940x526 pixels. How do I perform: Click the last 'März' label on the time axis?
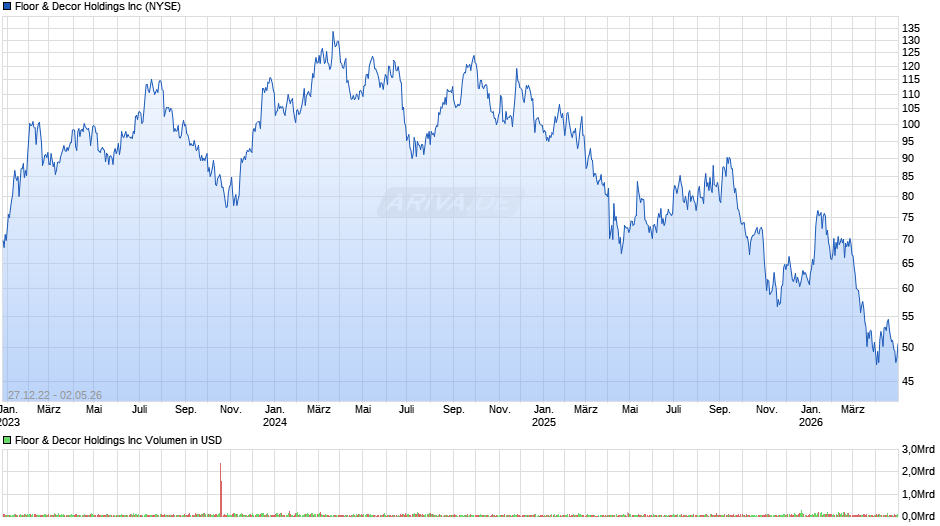coord(852,410)
